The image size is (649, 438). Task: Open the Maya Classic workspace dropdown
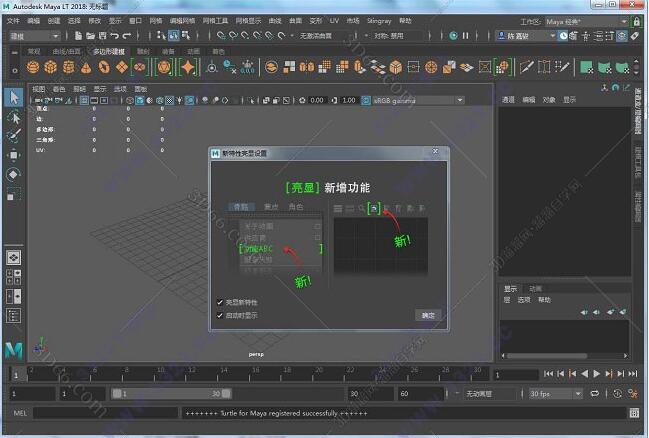[x=587, y=22]
